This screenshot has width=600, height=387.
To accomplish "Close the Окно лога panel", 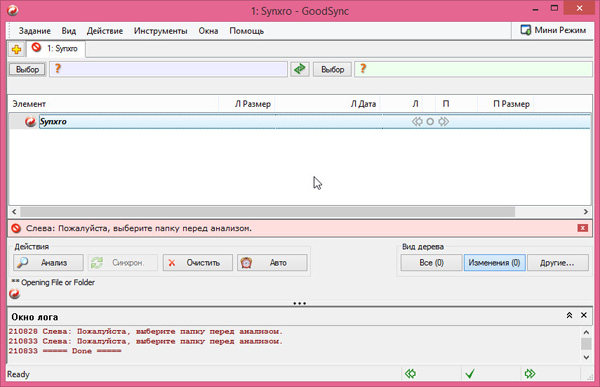I will pyautogui.click(x=584, y=315).
